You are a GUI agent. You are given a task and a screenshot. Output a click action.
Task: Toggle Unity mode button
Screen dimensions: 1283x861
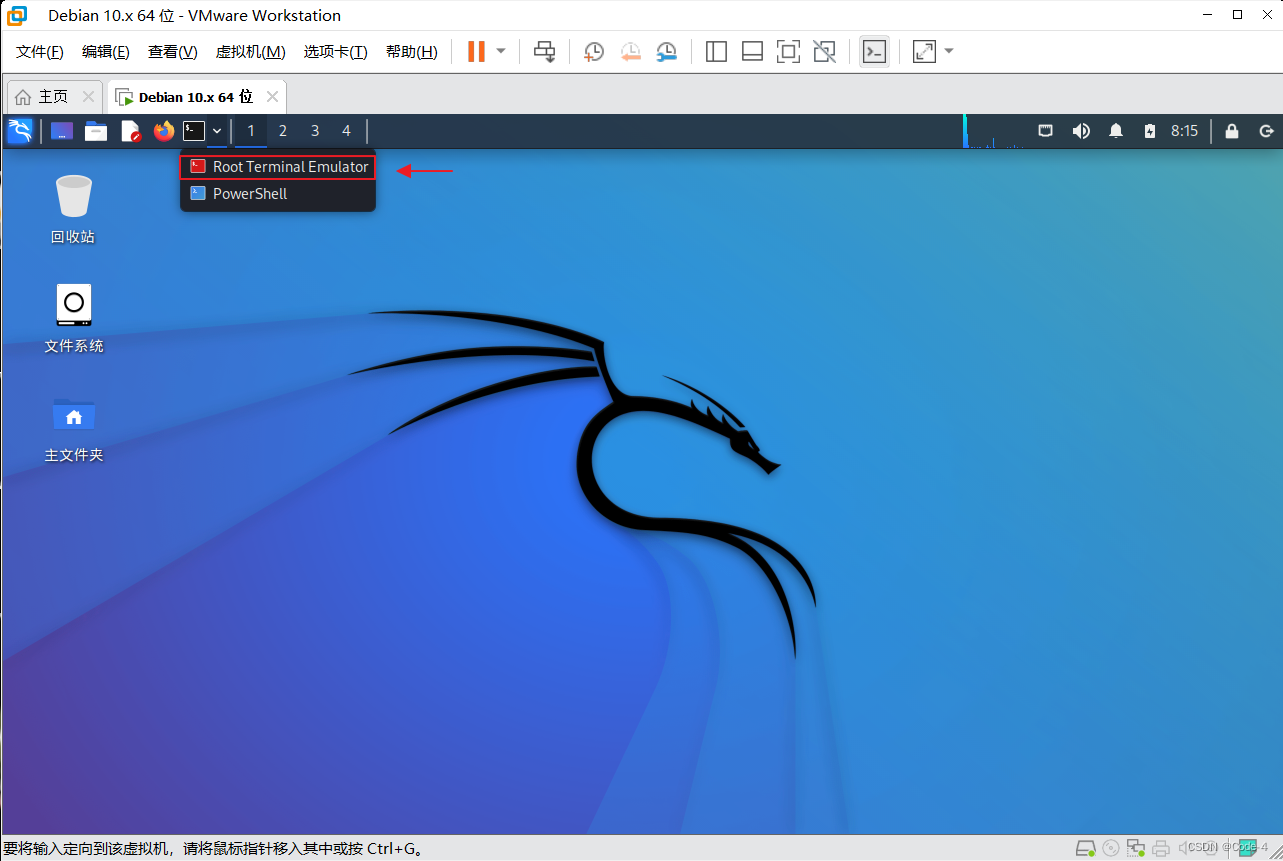pos(824,51)
